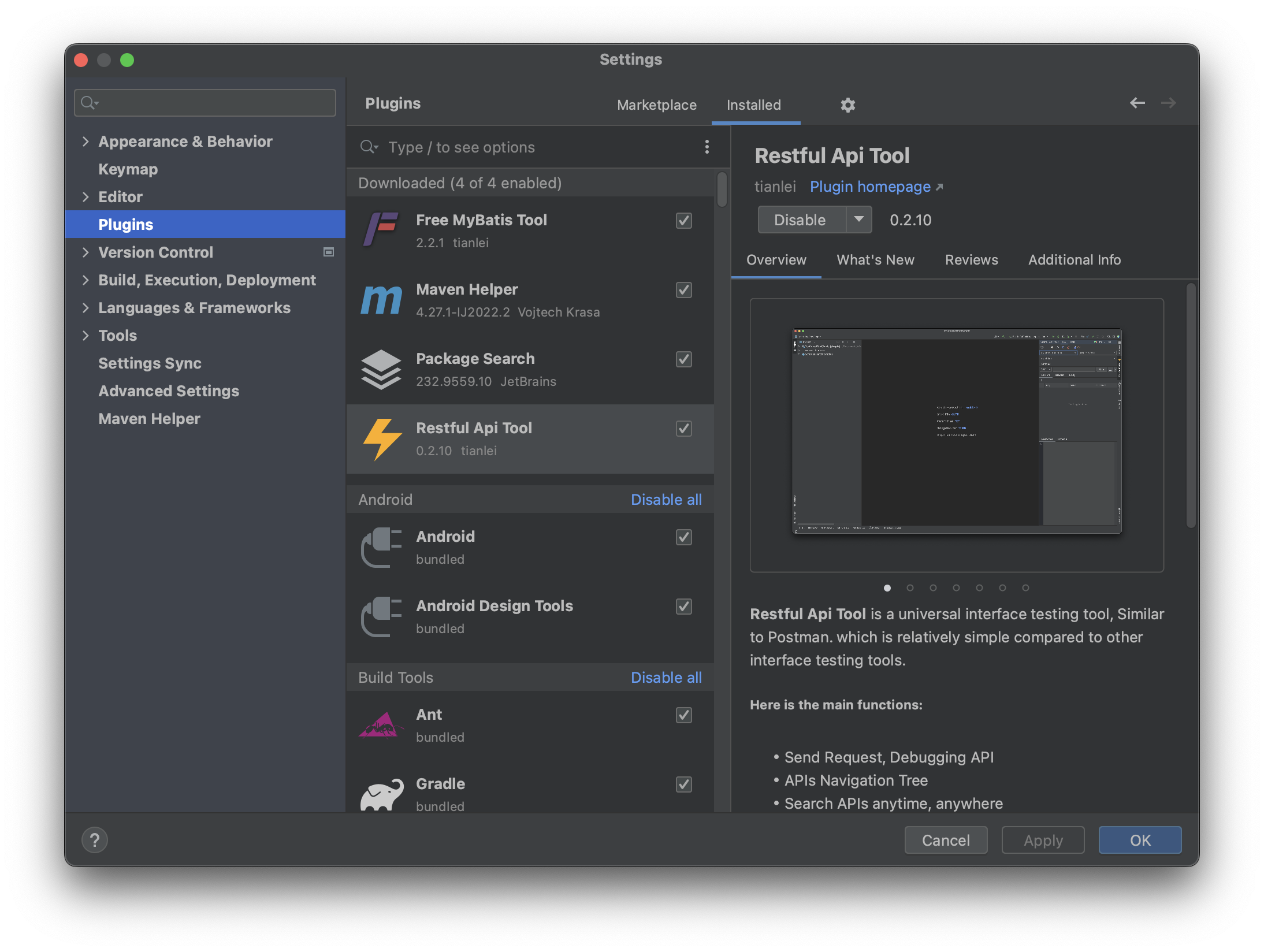This screenshot has width=1264, height=952.
Task: Open the What's New tab
Action: click(x=875, y=259)
